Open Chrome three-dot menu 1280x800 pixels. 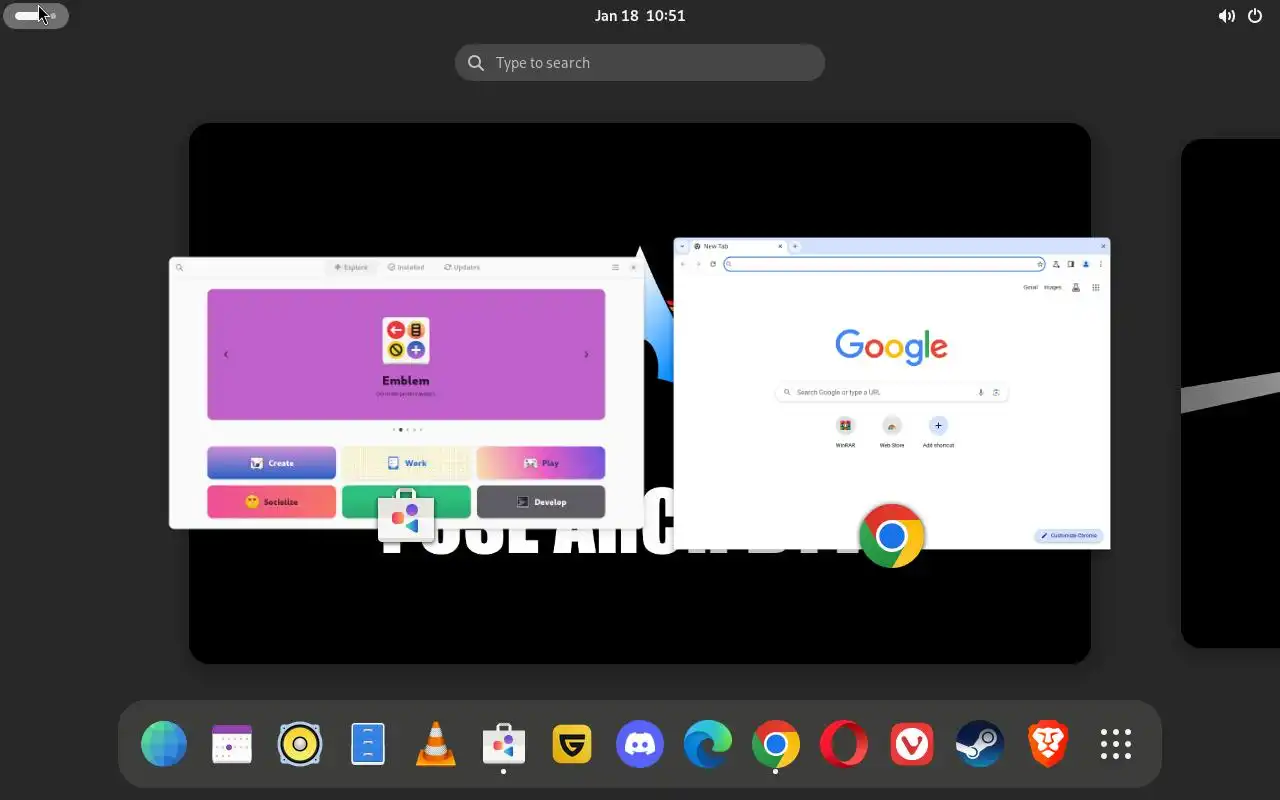click(x=1101, y=264)
